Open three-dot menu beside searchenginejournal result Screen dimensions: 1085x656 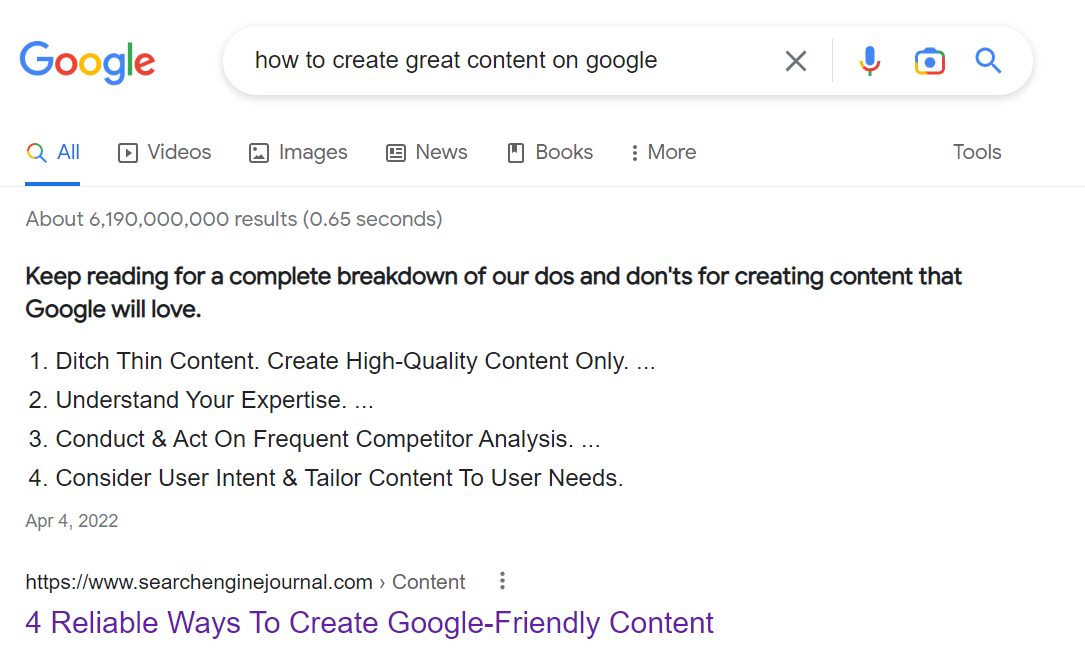[x=502, y=581]
